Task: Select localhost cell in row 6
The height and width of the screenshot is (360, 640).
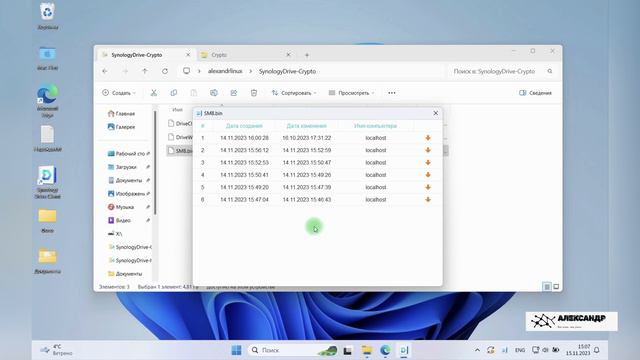Action: (376, 200)
